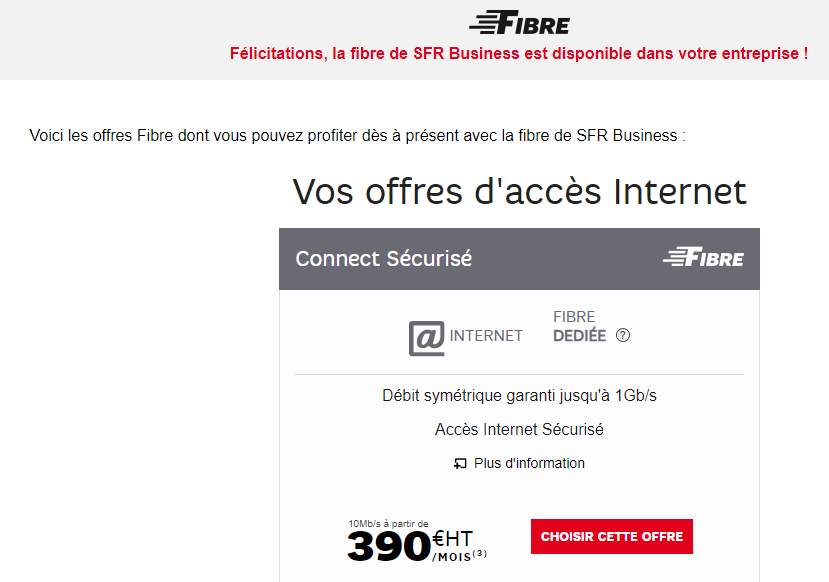Viewport: 829px width, 582px height.
Task: Click the /MOIS billing period text
Action: [452, 556]
